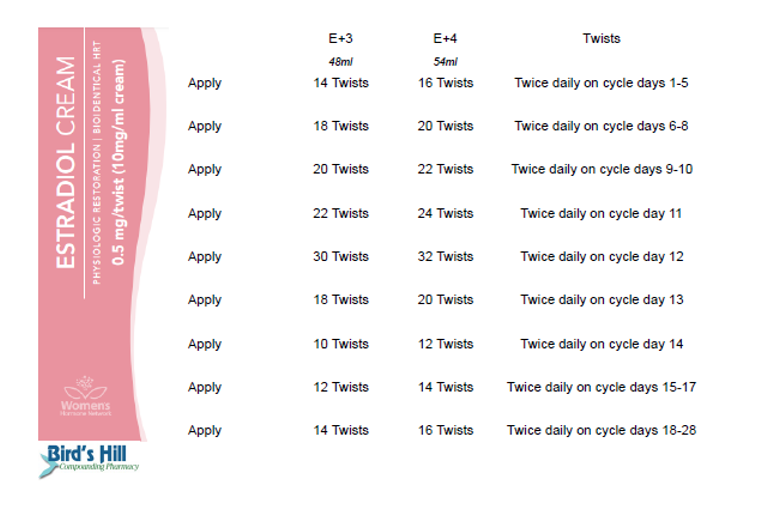Screen dimensions: 772x512
Task: Click the Bird's Hill Compounding Pharmacy logo
Action: coord(89,461)
